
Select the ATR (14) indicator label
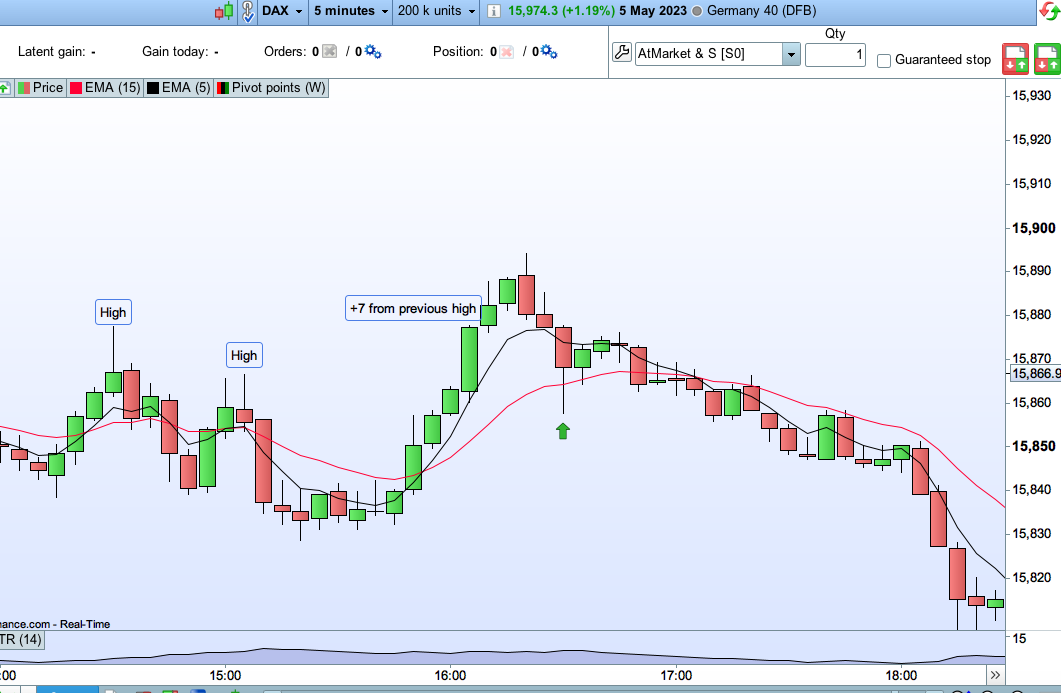coord(22,640)
